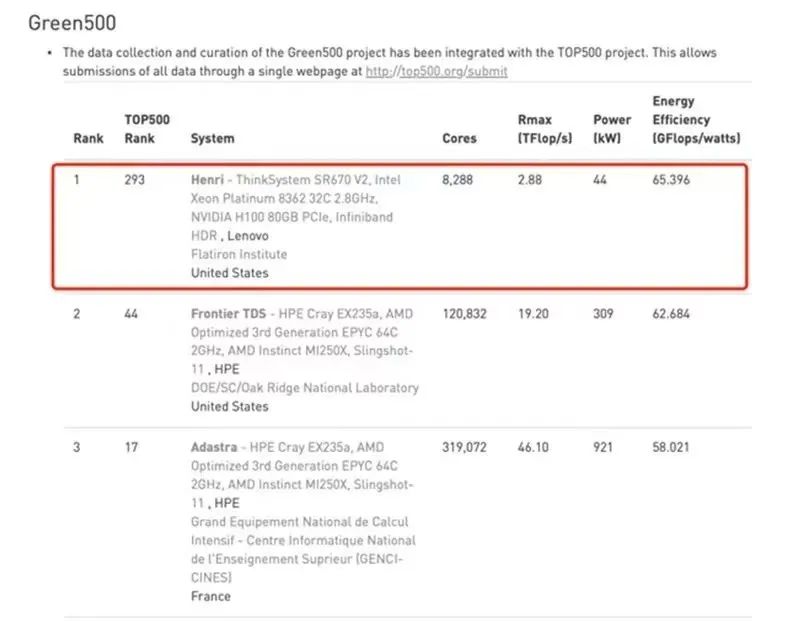Click the Cores column header
Screen dimensions: 798x622
tap(459, 138)
